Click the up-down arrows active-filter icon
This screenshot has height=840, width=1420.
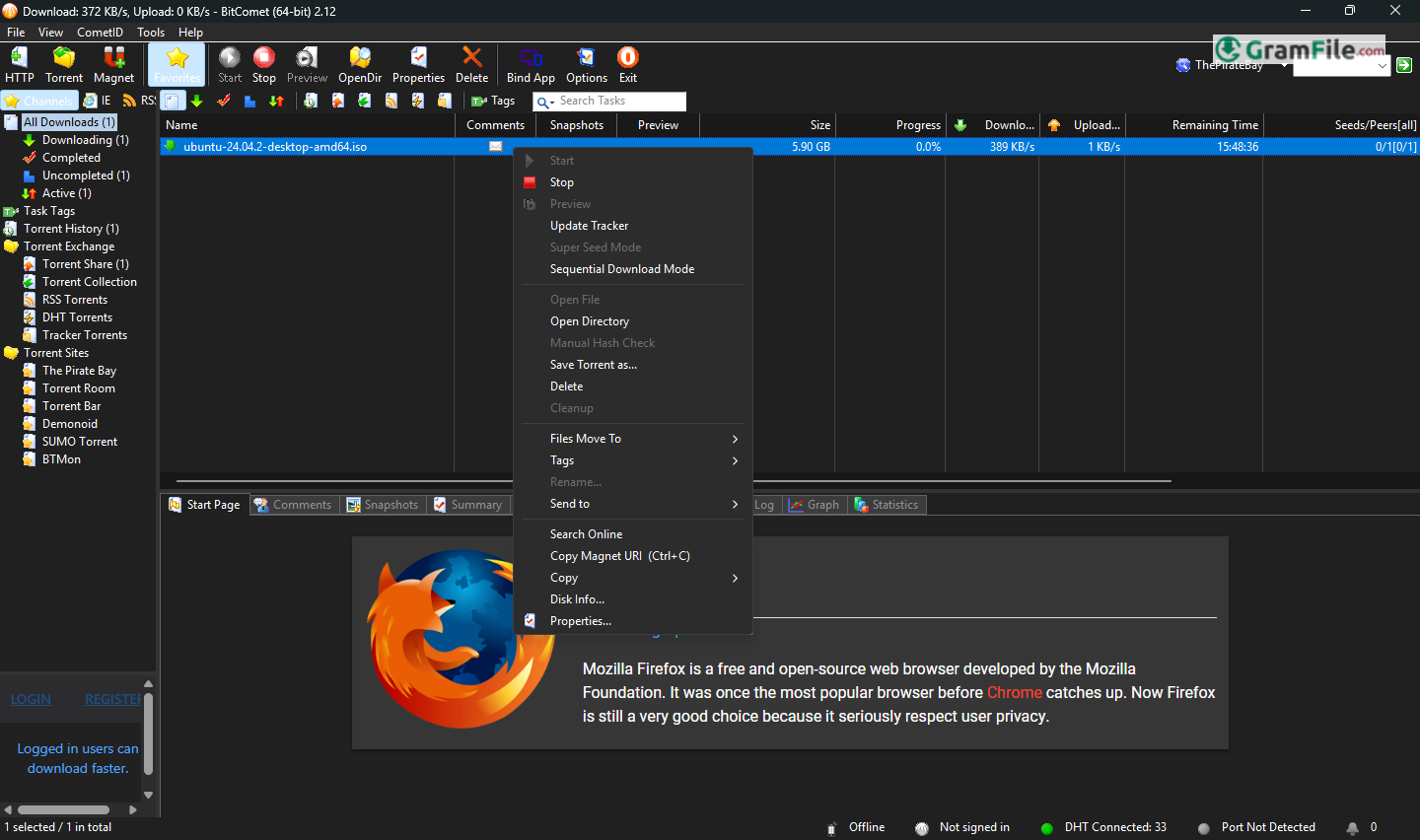[x=277, y=101]
